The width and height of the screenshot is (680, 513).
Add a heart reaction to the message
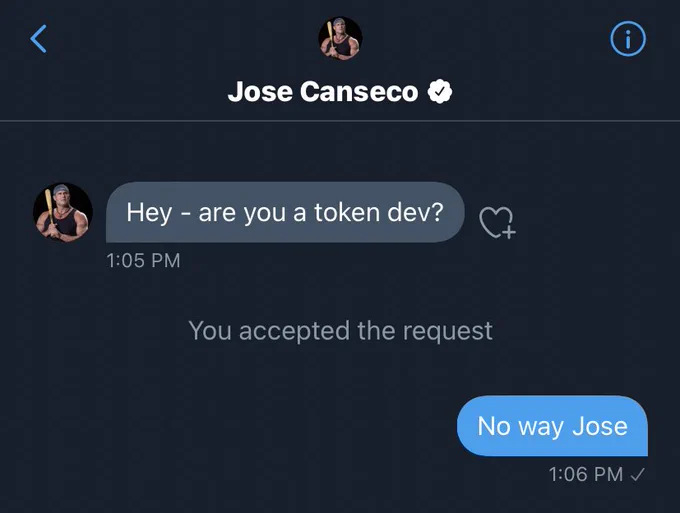pos(497,222)
